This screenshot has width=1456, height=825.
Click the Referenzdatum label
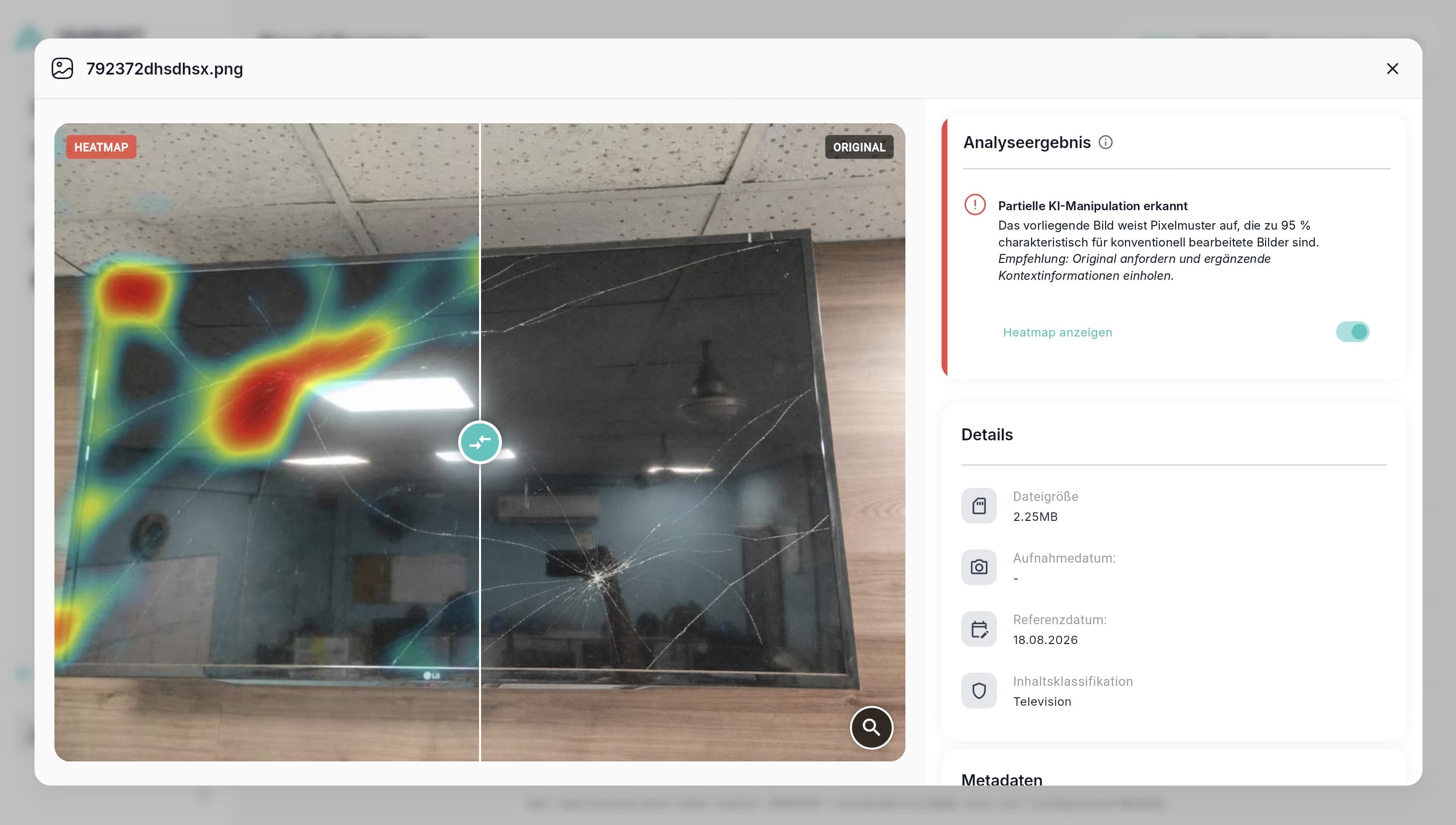click(x=1059, y=620)
